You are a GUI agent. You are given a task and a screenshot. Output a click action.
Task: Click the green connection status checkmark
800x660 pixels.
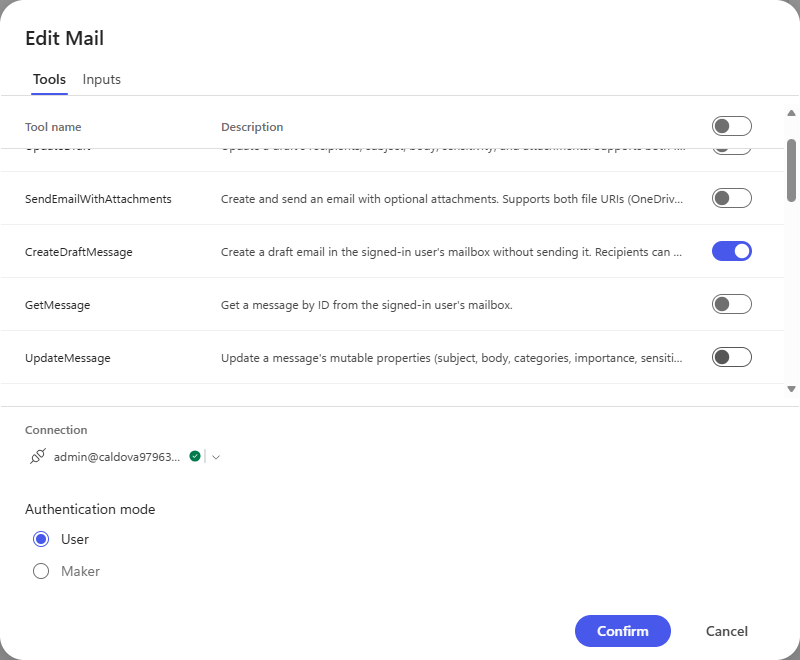pyautogui.click(x=195, y=456)
